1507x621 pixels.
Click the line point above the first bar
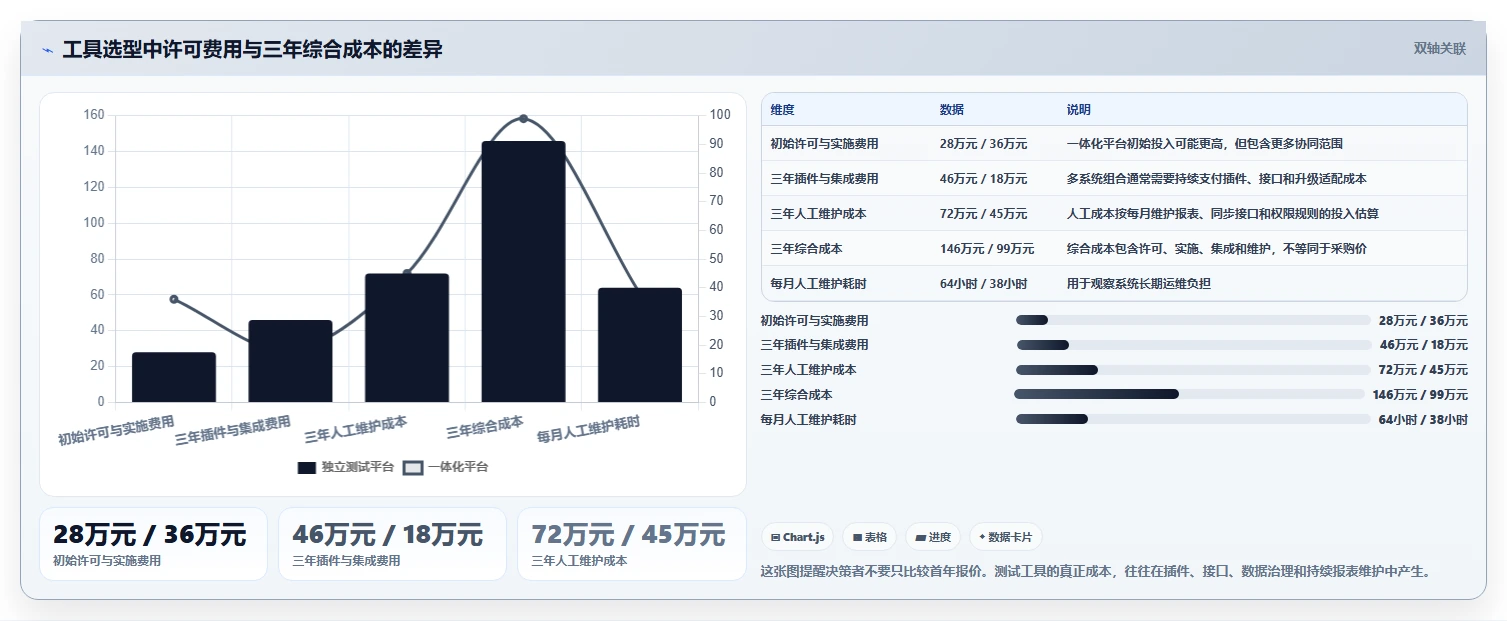174,299
